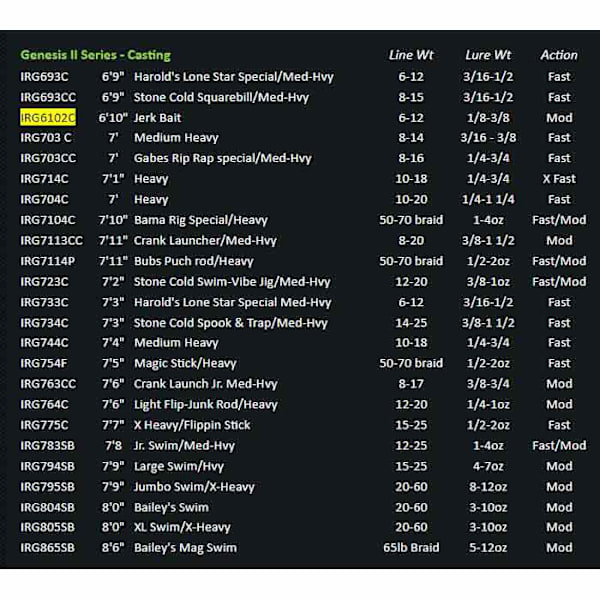Click model code IRG693CC

[48, 97]
